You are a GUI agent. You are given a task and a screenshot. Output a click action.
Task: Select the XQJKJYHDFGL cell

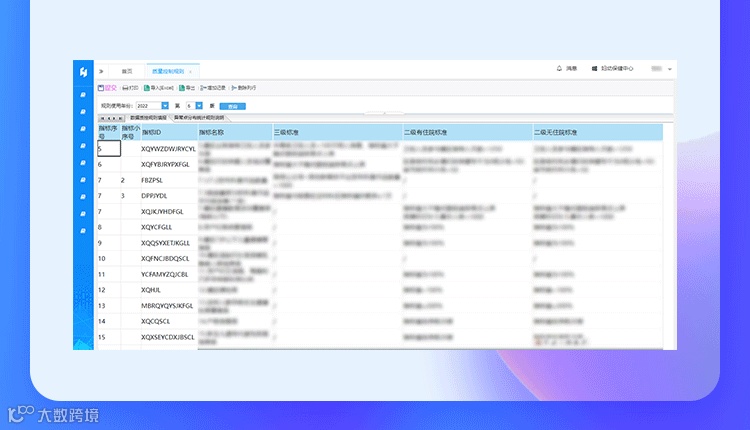[x=169, y=211]
